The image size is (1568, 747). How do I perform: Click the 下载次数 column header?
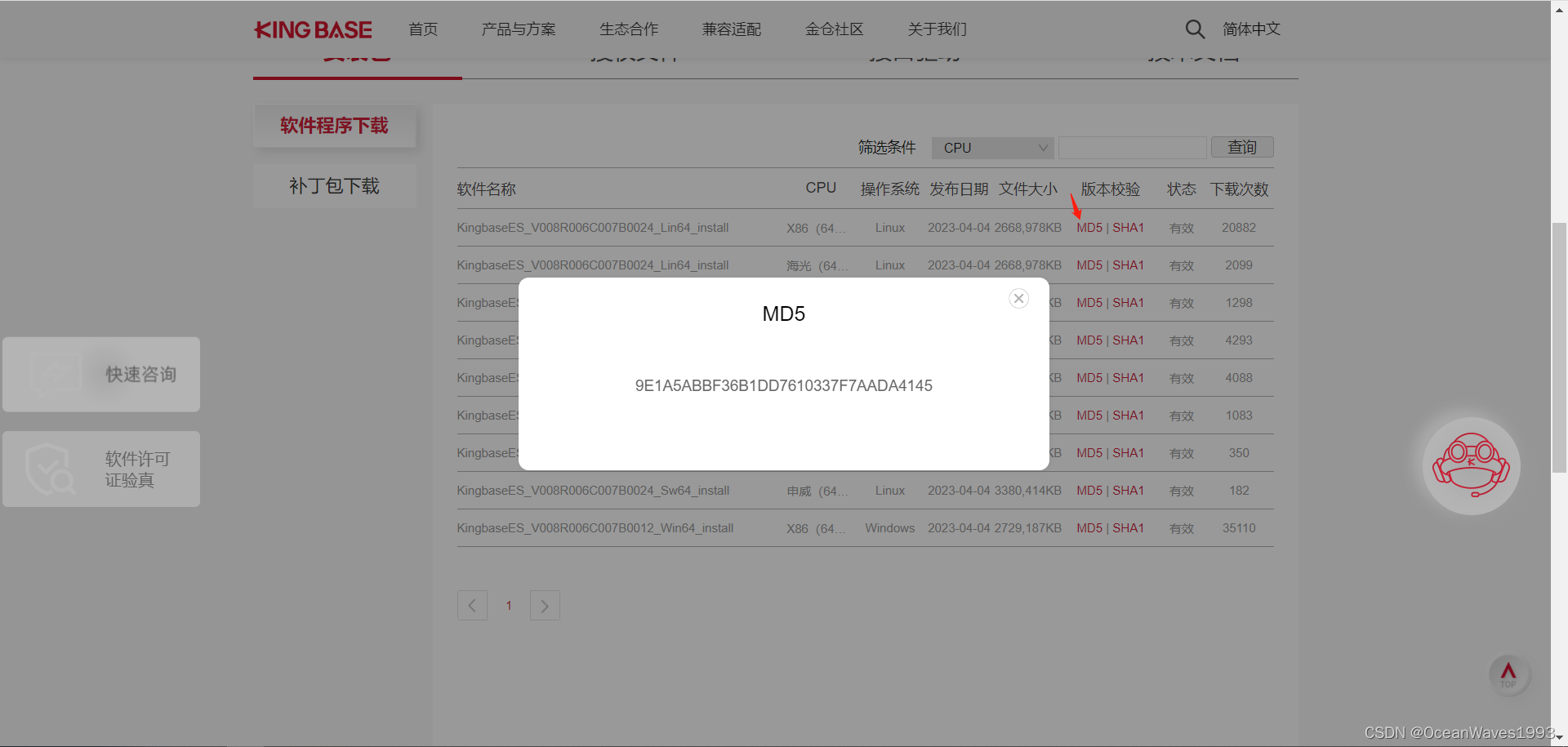click(x=1240, y=189)
